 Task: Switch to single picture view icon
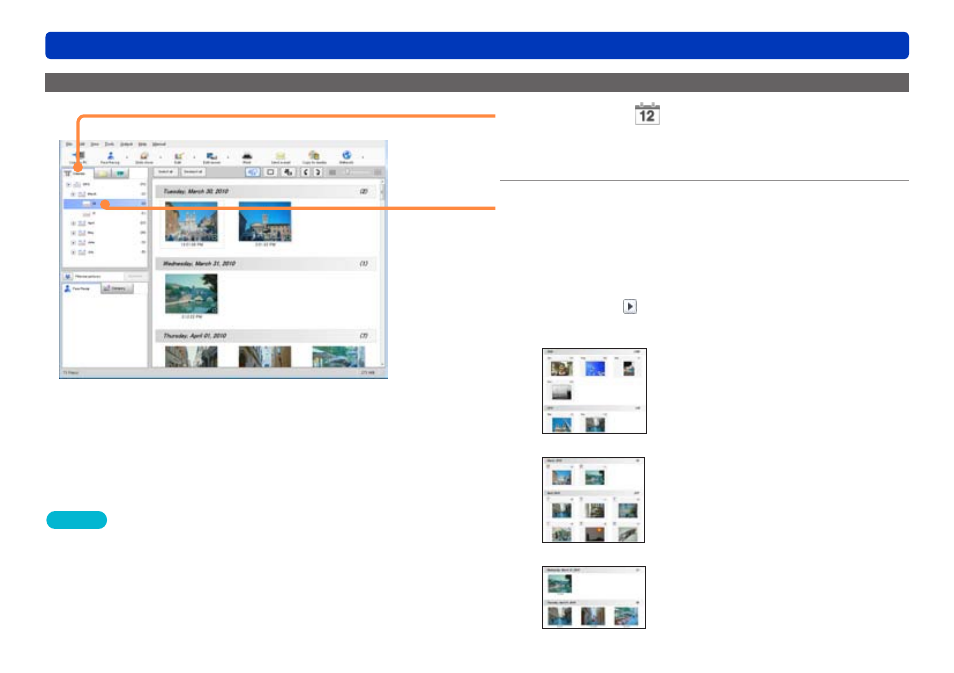tap(271, 172)
